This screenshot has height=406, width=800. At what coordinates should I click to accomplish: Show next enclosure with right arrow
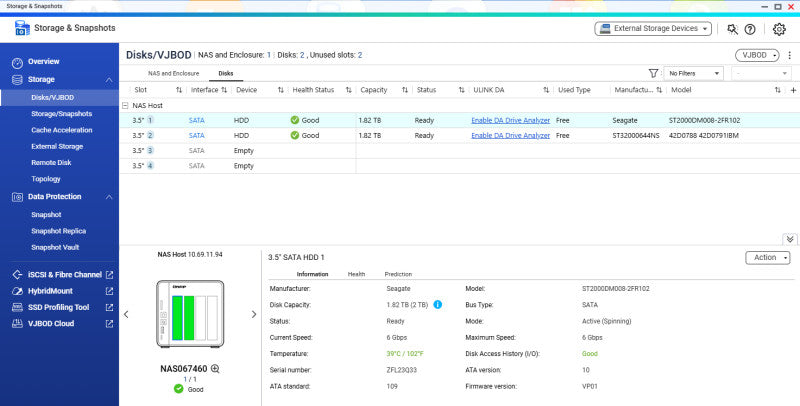[x=254, y=315]
